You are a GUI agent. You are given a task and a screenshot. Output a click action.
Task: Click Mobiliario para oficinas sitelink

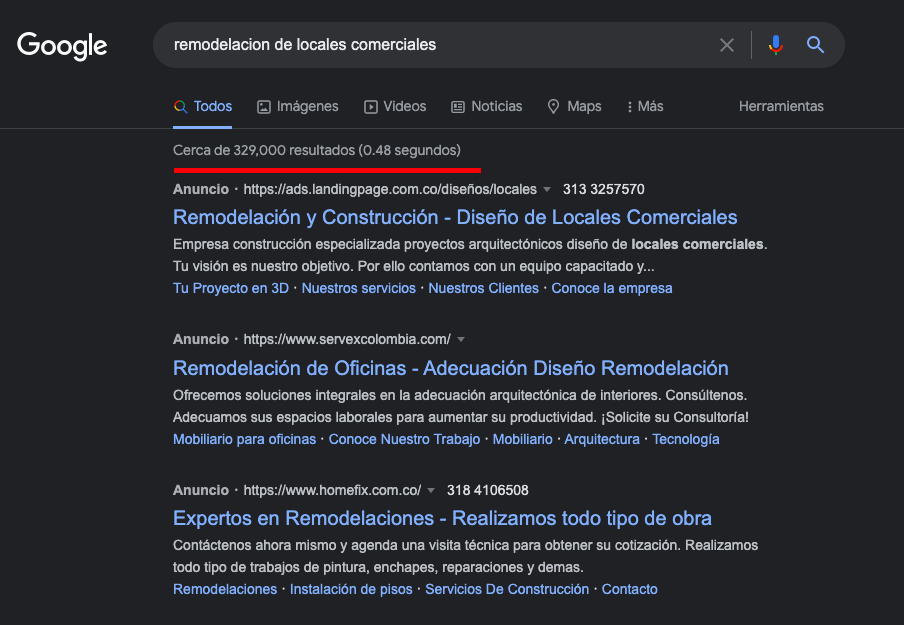[244, 439]
